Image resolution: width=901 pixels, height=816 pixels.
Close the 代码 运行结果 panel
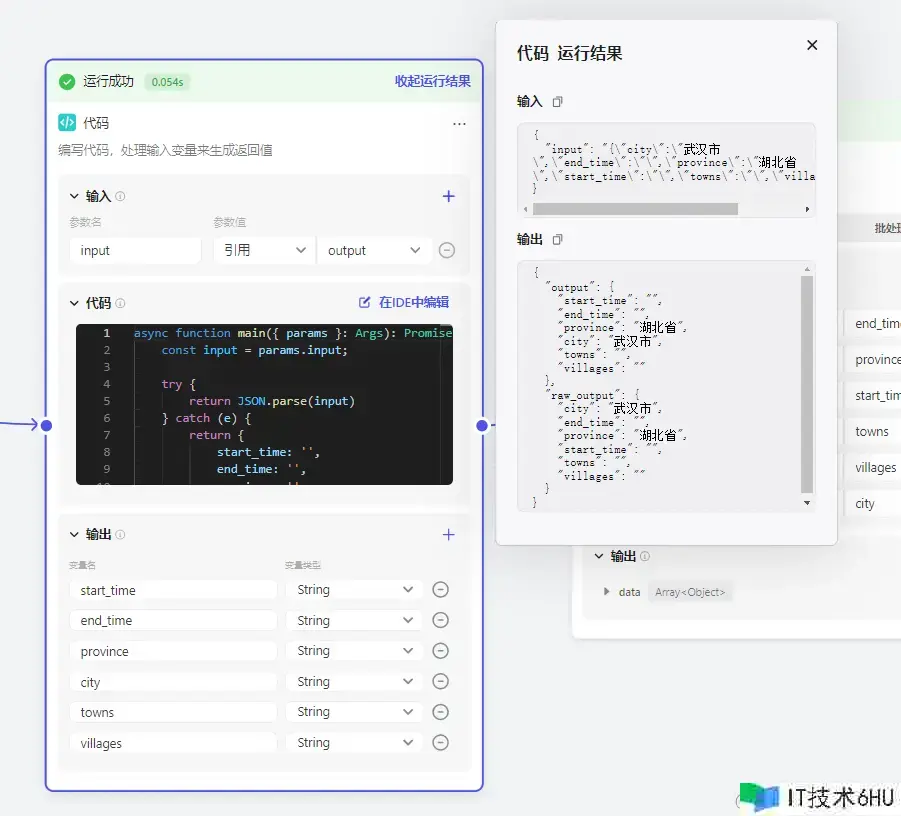812,45
